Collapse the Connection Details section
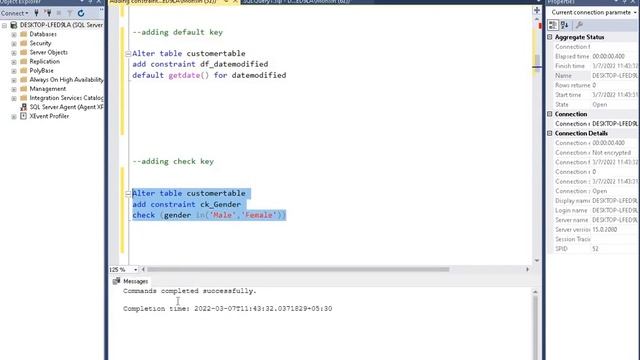The height and width of the screenshot is (360, 640). 550,133
